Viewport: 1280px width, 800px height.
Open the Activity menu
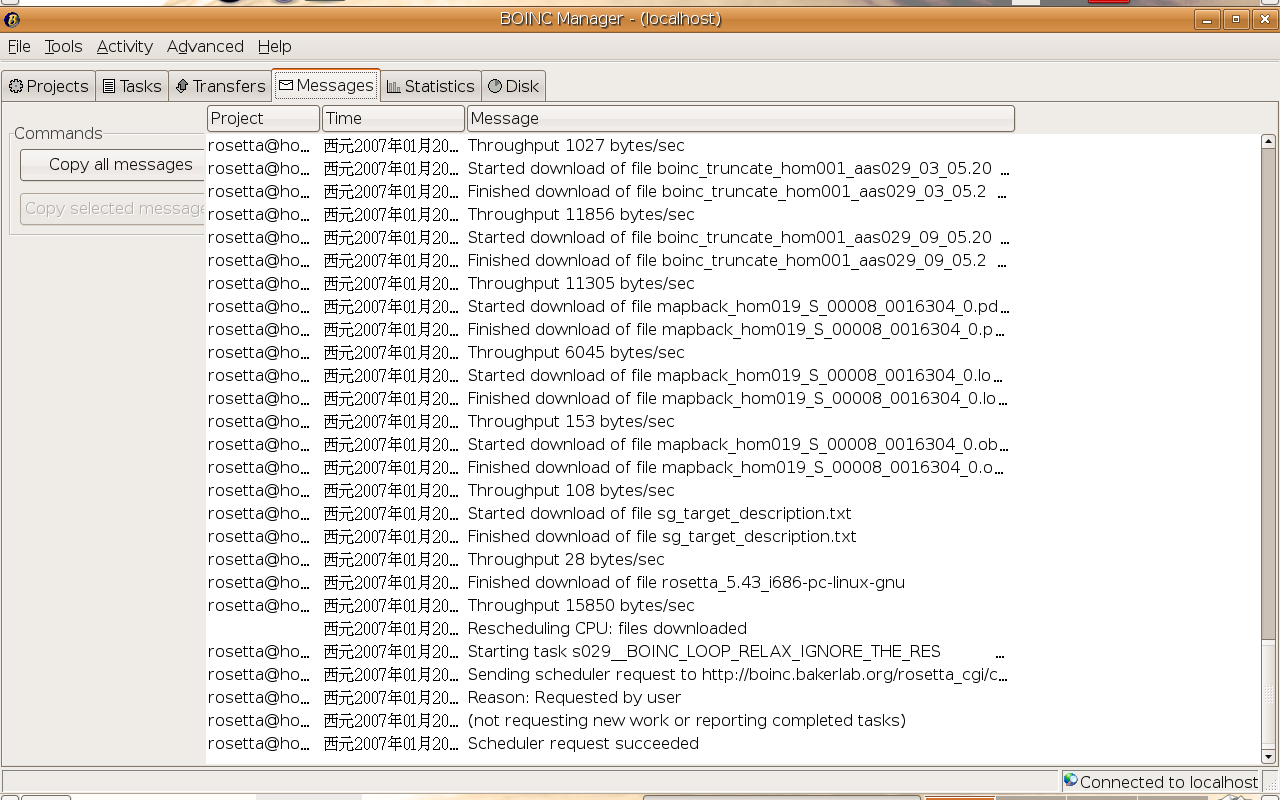point(124,46)
